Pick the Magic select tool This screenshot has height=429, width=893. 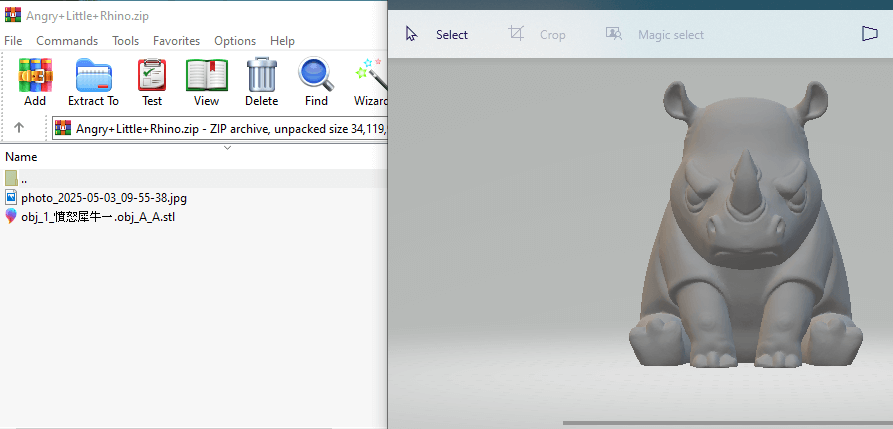(x=655, y=35)
